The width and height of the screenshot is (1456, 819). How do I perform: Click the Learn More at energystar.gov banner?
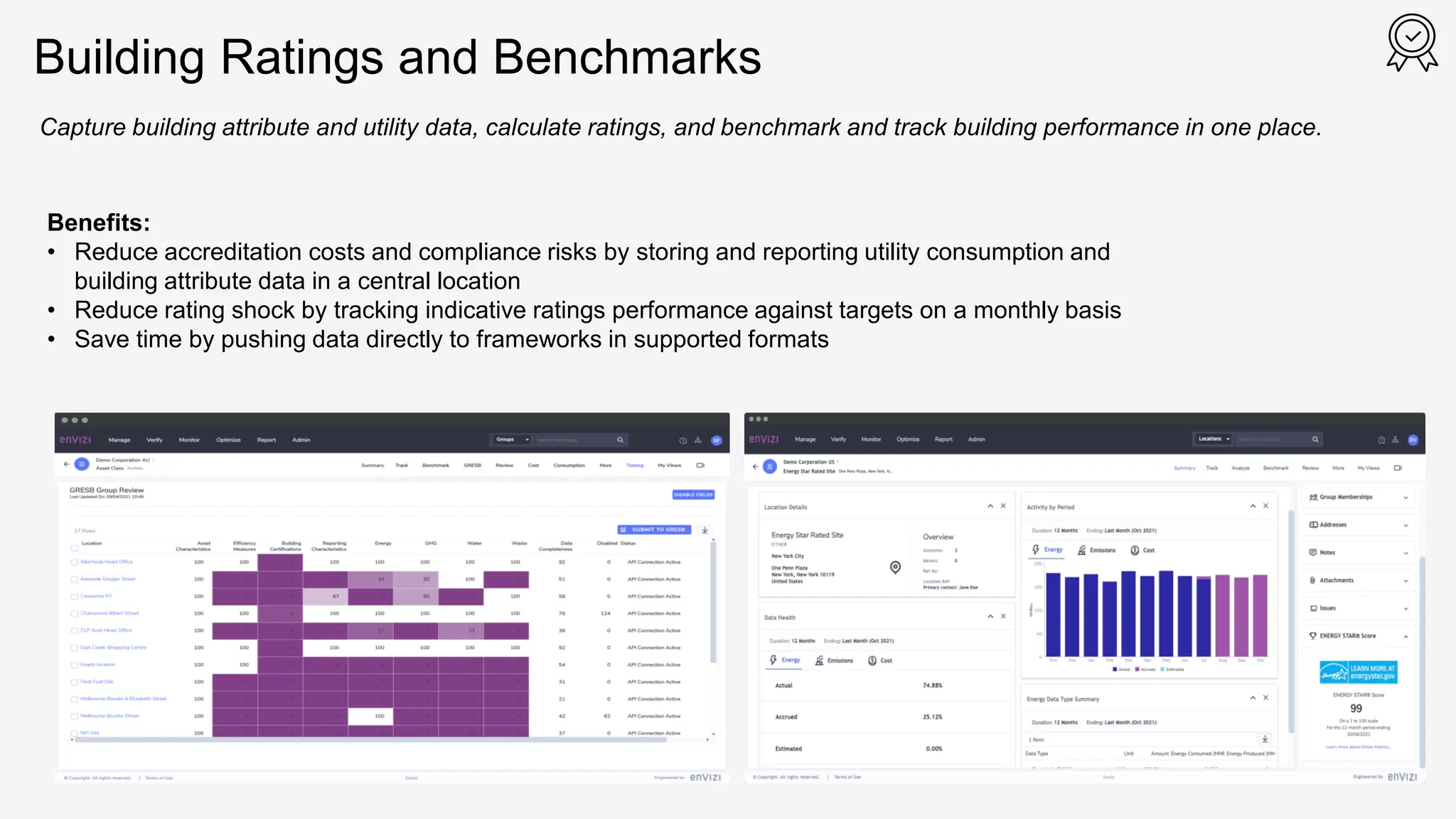[x=1358, y=673]
